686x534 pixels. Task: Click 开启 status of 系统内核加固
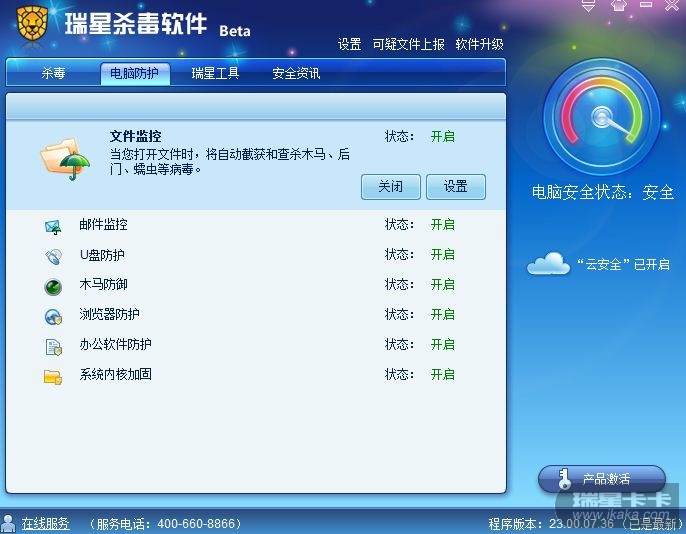coord(443,374)
